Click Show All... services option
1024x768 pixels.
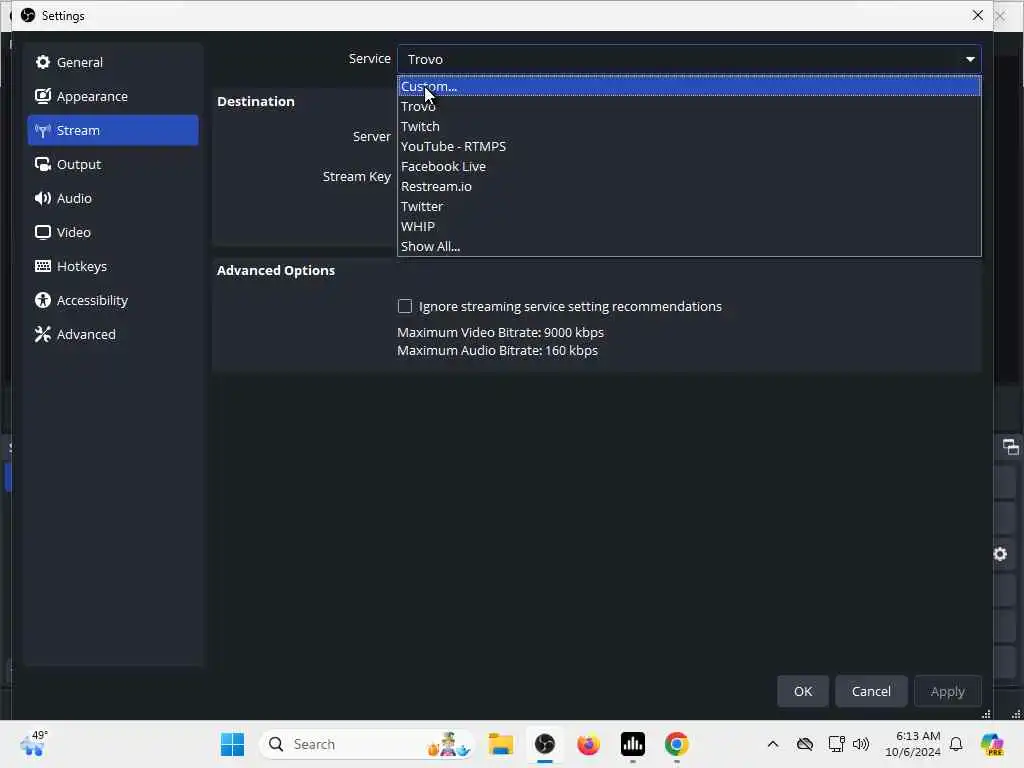point(689,246)
